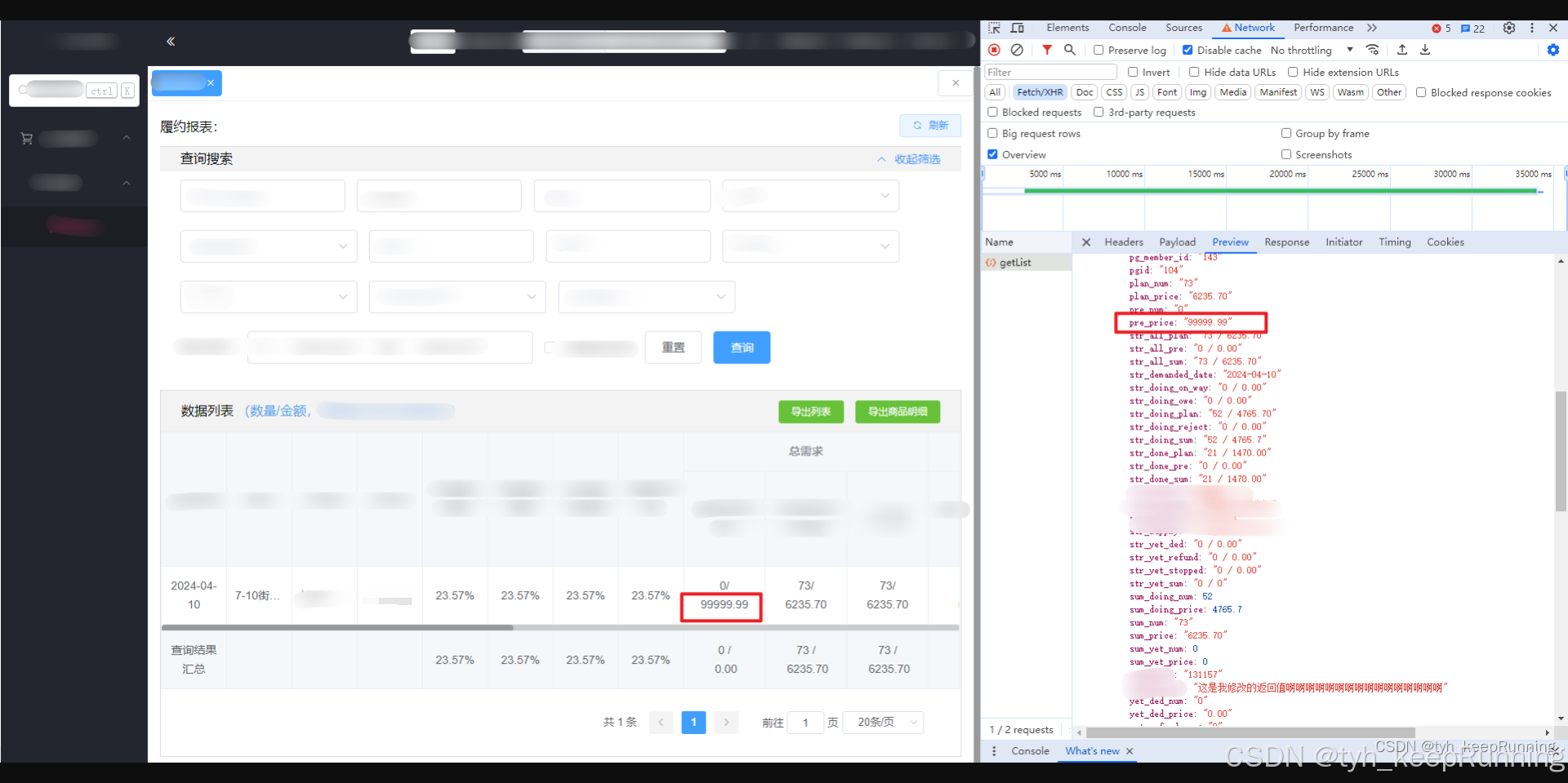Export HAR file download icon
The width and height of the screenshot is (1568, 783).
(x=1425, y=50)
